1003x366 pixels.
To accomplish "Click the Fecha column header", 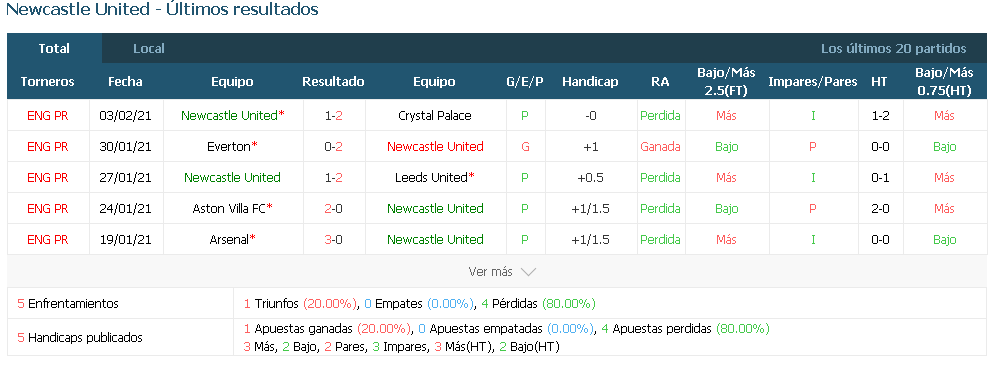I will pyautogui.click(x=125, y=82).
